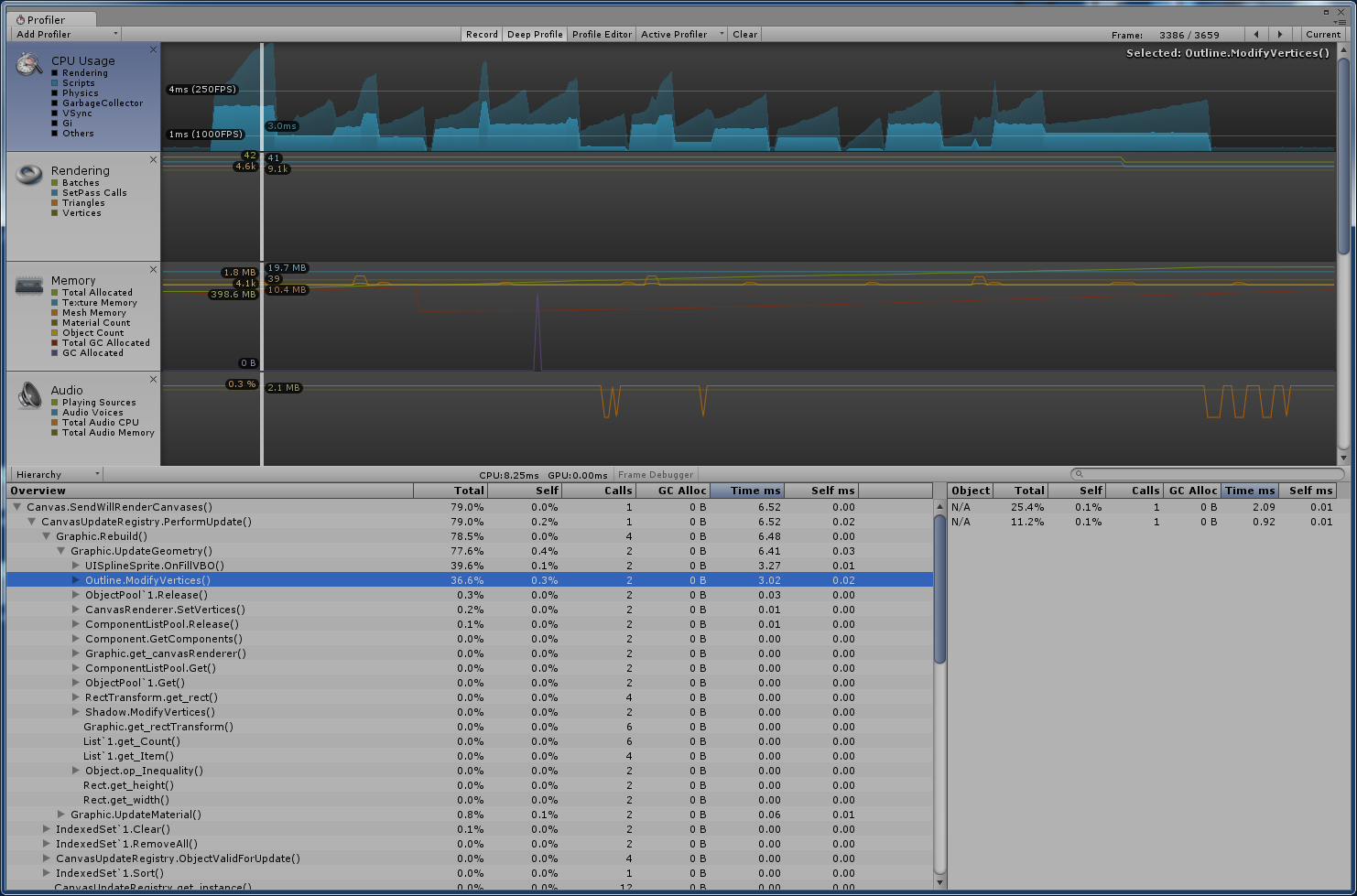Image resolution: width=1357 pixels, height=896 pixels.
Task: Click the Clear button to reset data
Action: tap(744, 34)
